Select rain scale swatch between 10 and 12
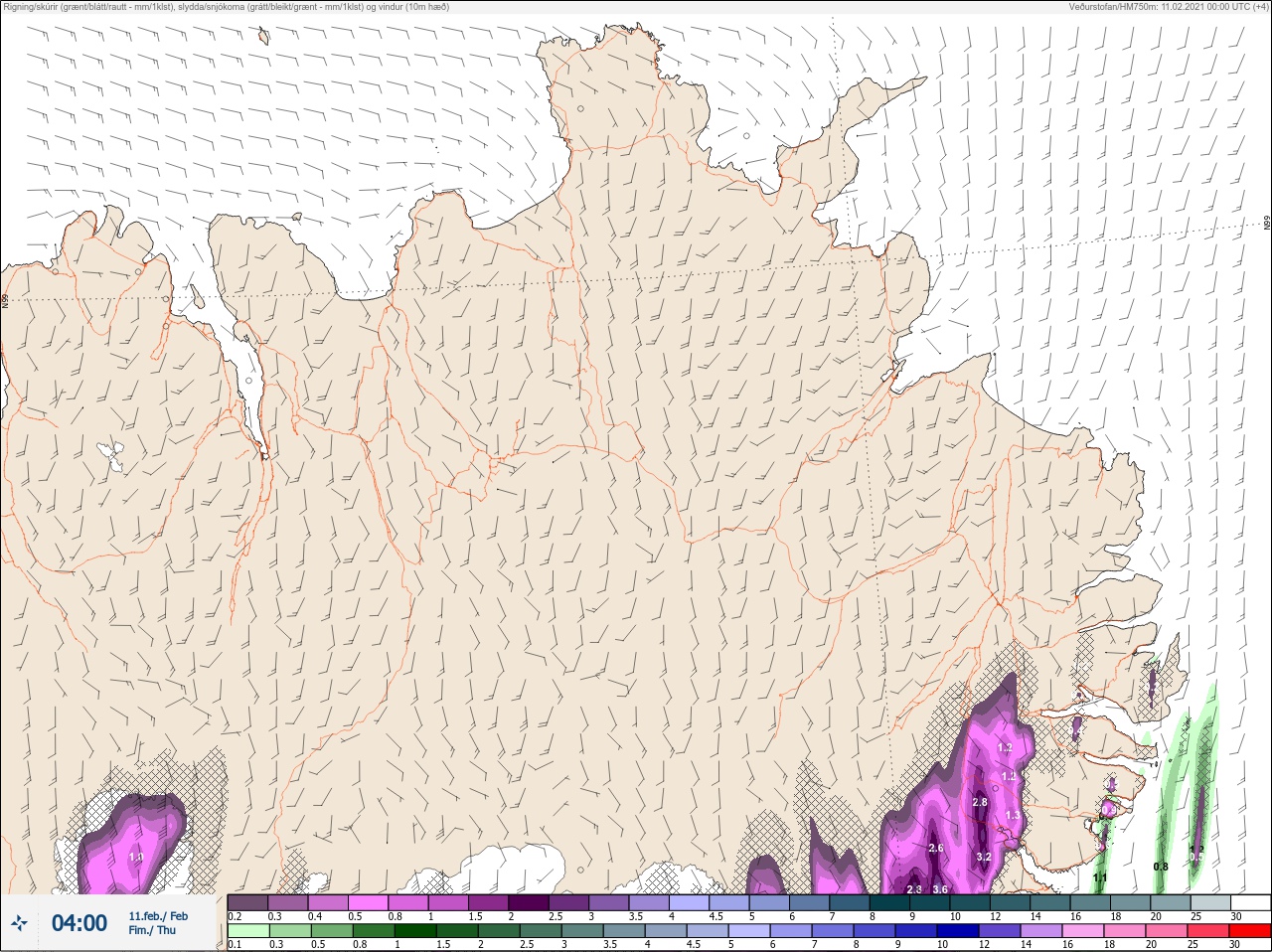The width and height of the screenshot is (1272, 952). [x=958, y=931]
